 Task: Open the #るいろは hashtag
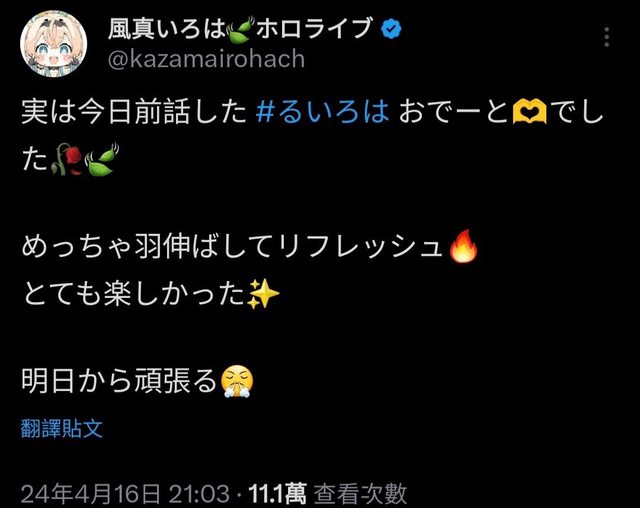click(x=323, y=113)
